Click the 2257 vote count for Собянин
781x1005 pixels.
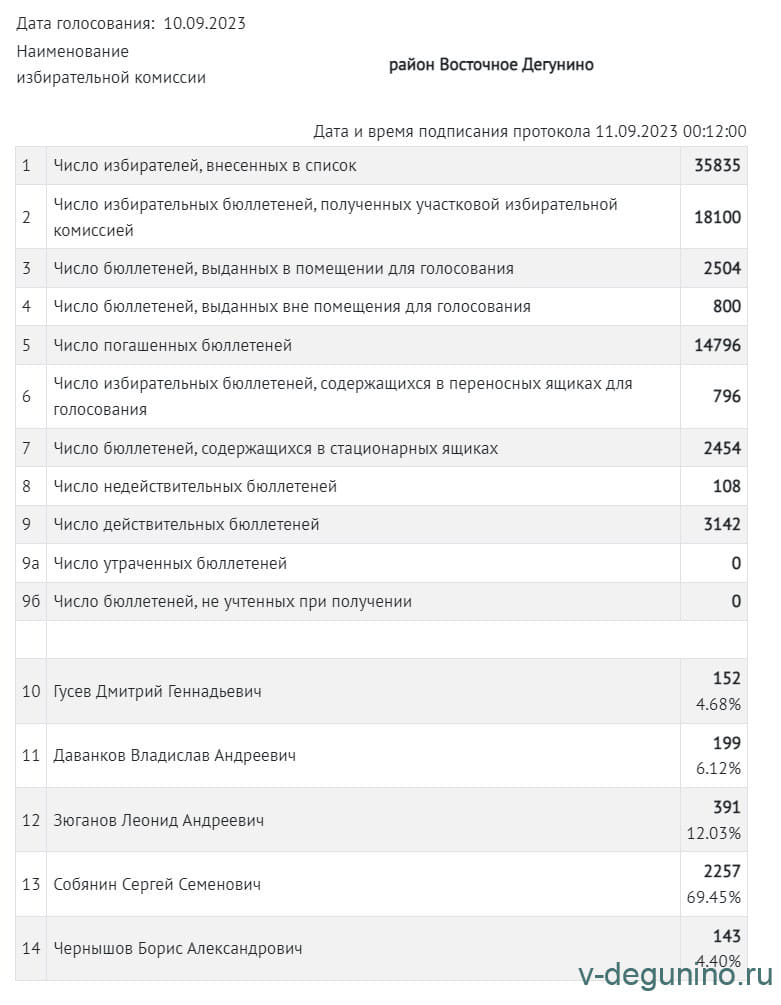722,871
